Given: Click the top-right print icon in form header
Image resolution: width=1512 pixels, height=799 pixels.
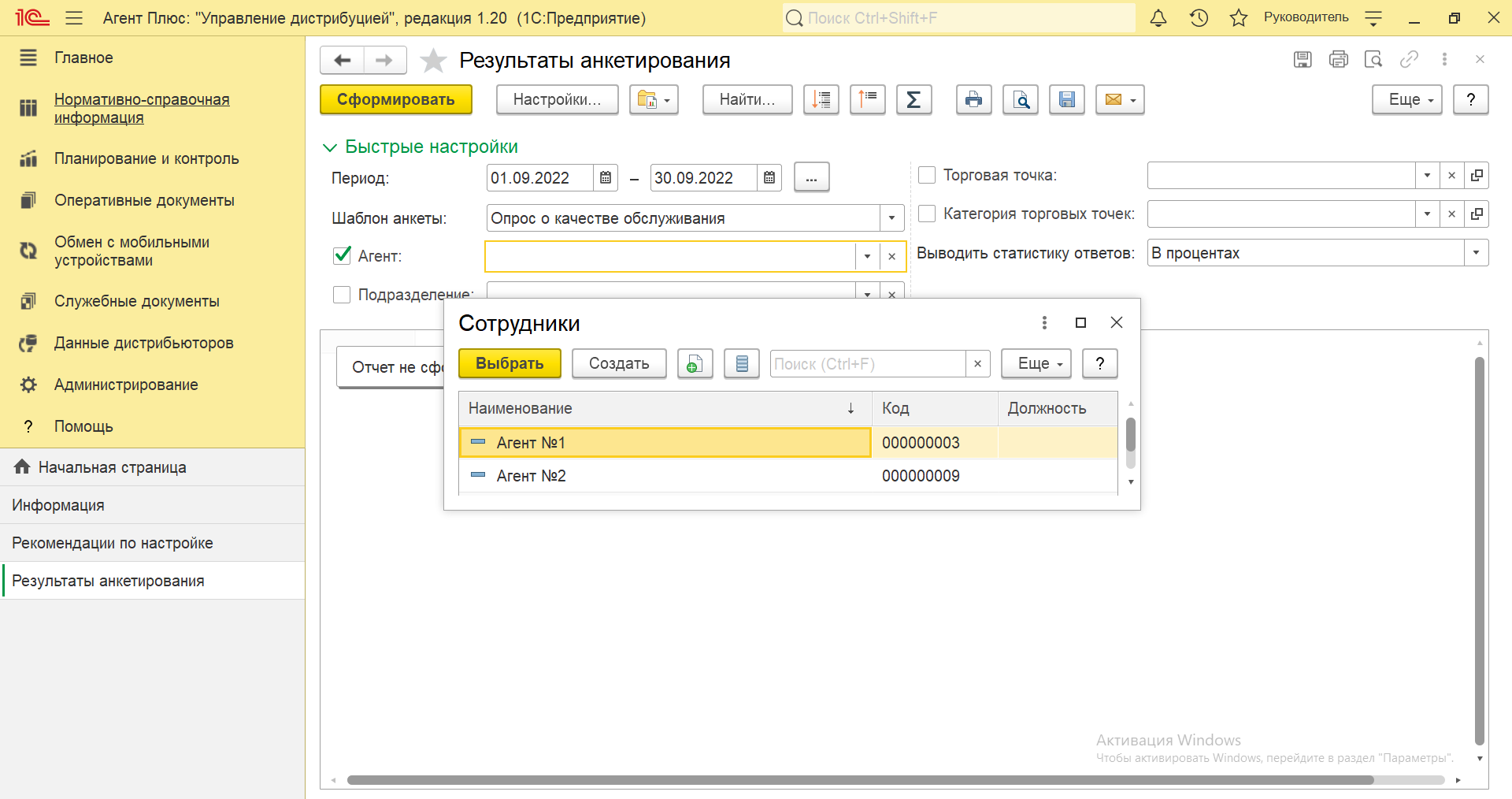Looking at the screenshot, I should pyautogui.click(x=1338, y=59).
